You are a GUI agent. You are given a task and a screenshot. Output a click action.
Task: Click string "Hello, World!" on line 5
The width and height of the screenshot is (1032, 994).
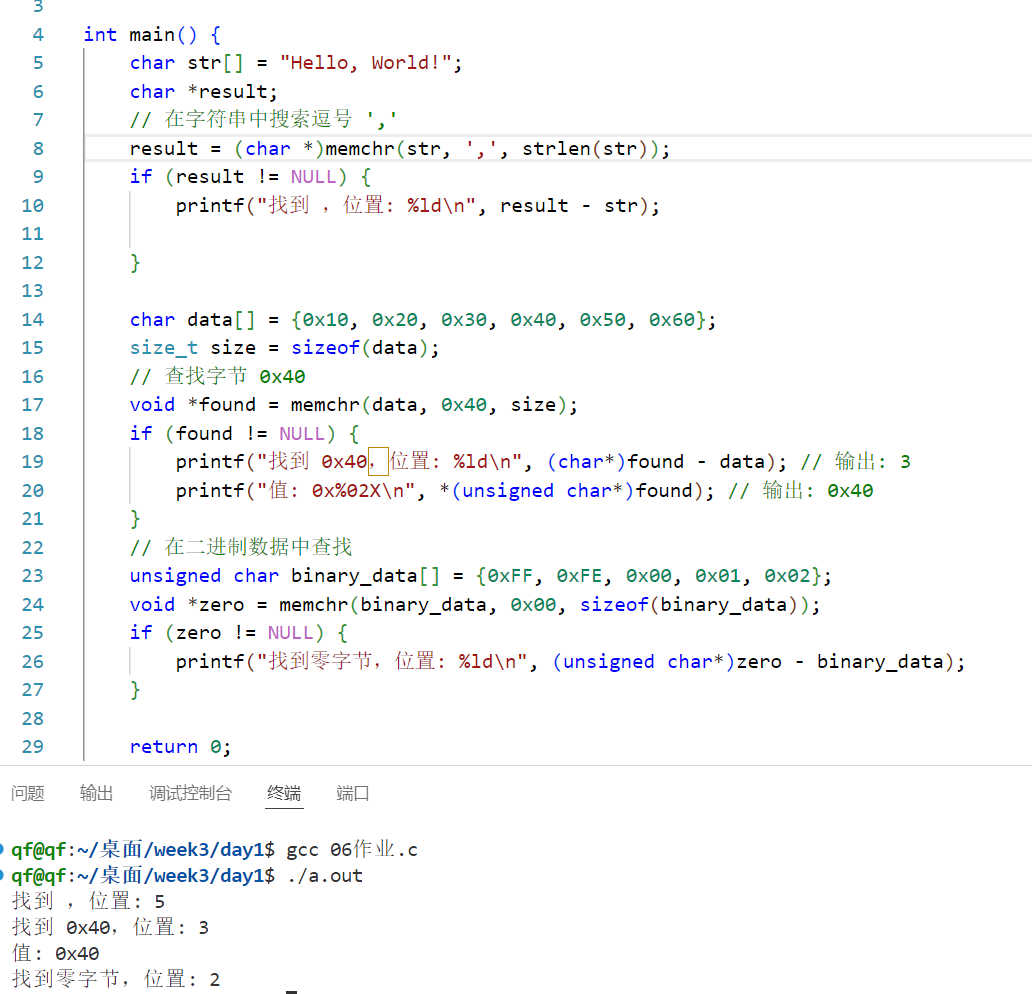(365, 63)
